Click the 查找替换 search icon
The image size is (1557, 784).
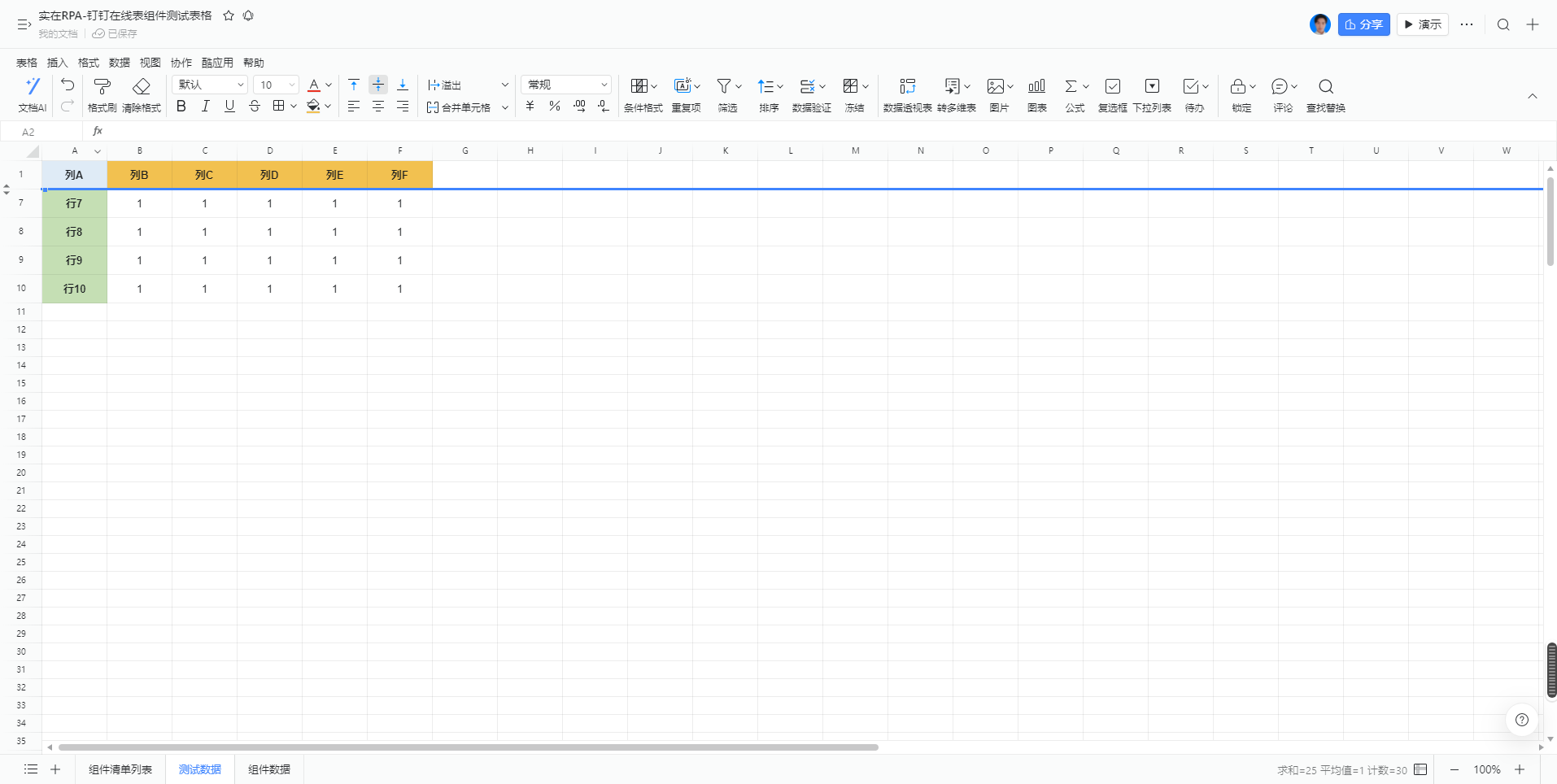(1325, 87)
